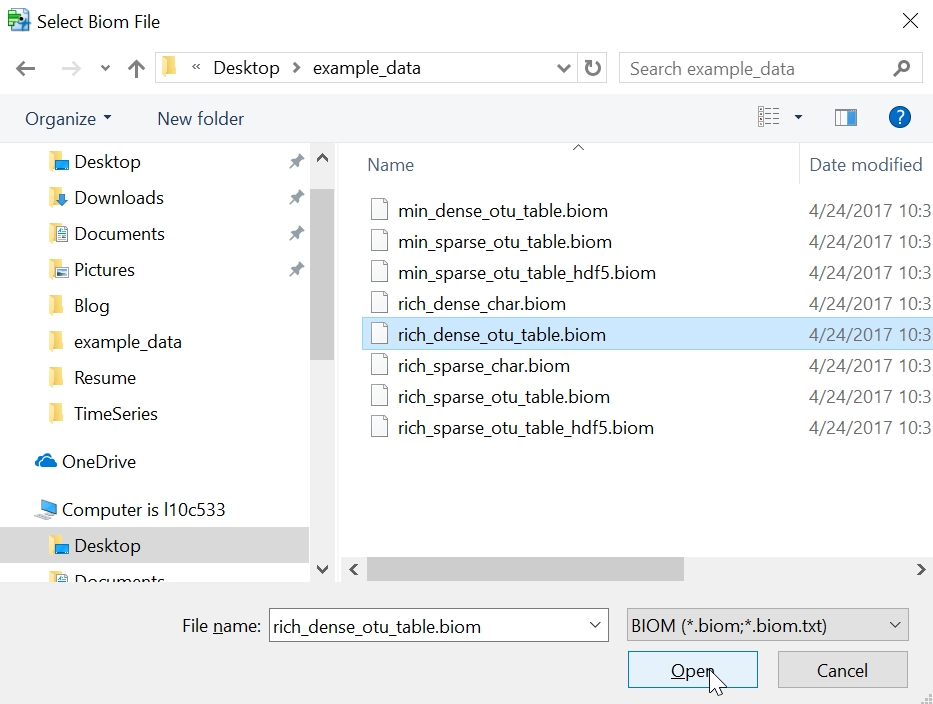Open the Help icon
The height and width of the screenshot is (704, 933).
(899, 117)
